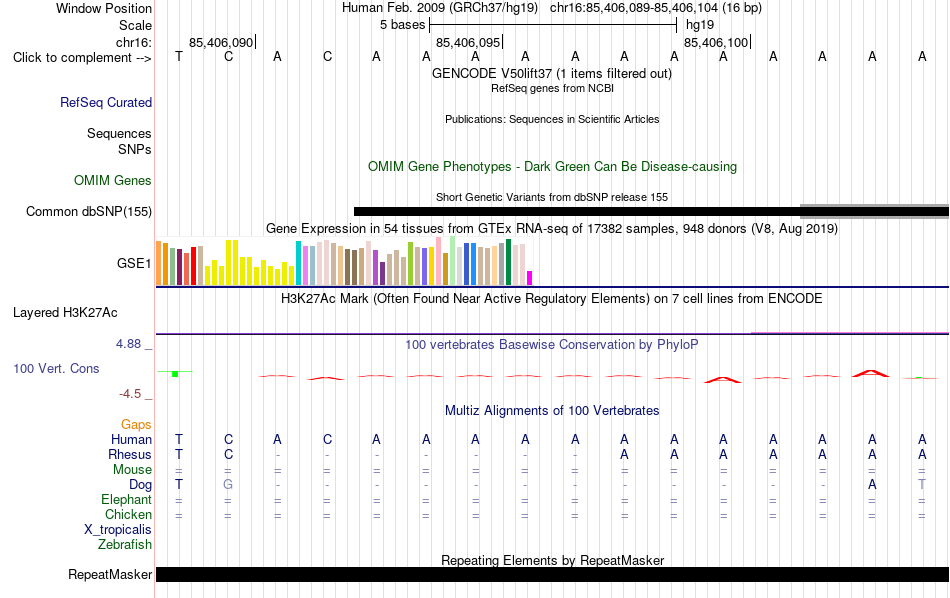Image resolution: width=950 pixels, height=598 pixels.
Task: Click 'RefSeq genes from NCBI' title
Action: 552,88
